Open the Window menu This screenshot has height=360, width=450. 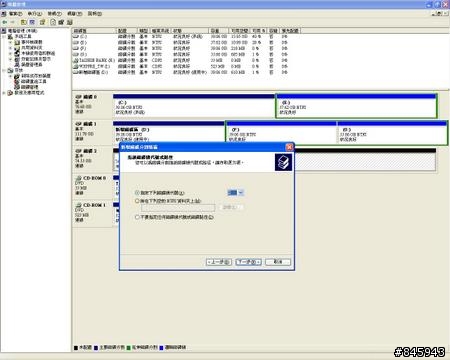(75, 14)
